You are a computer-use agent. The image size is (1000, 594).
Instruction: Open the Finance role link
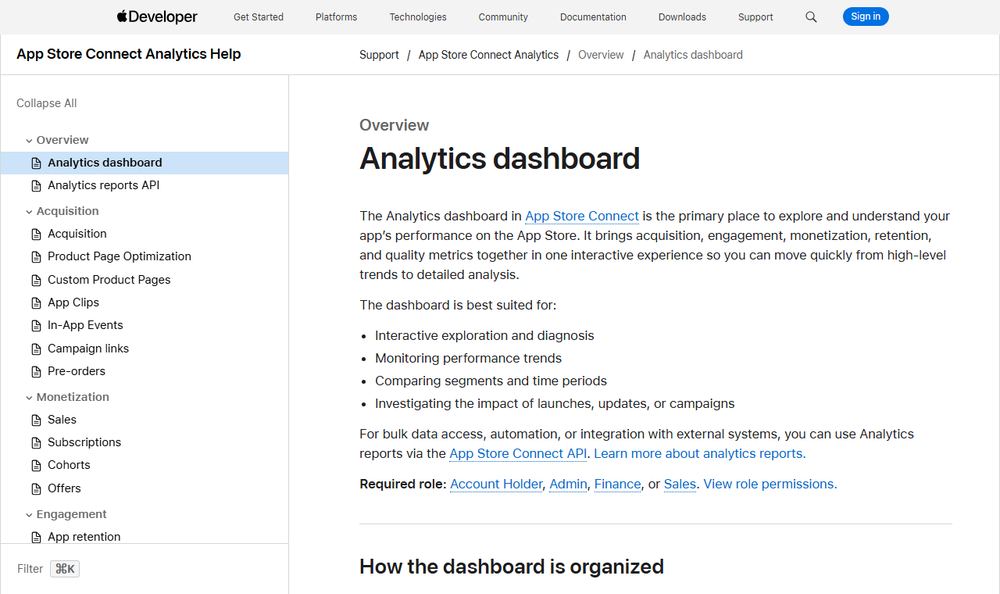point(617,484)
